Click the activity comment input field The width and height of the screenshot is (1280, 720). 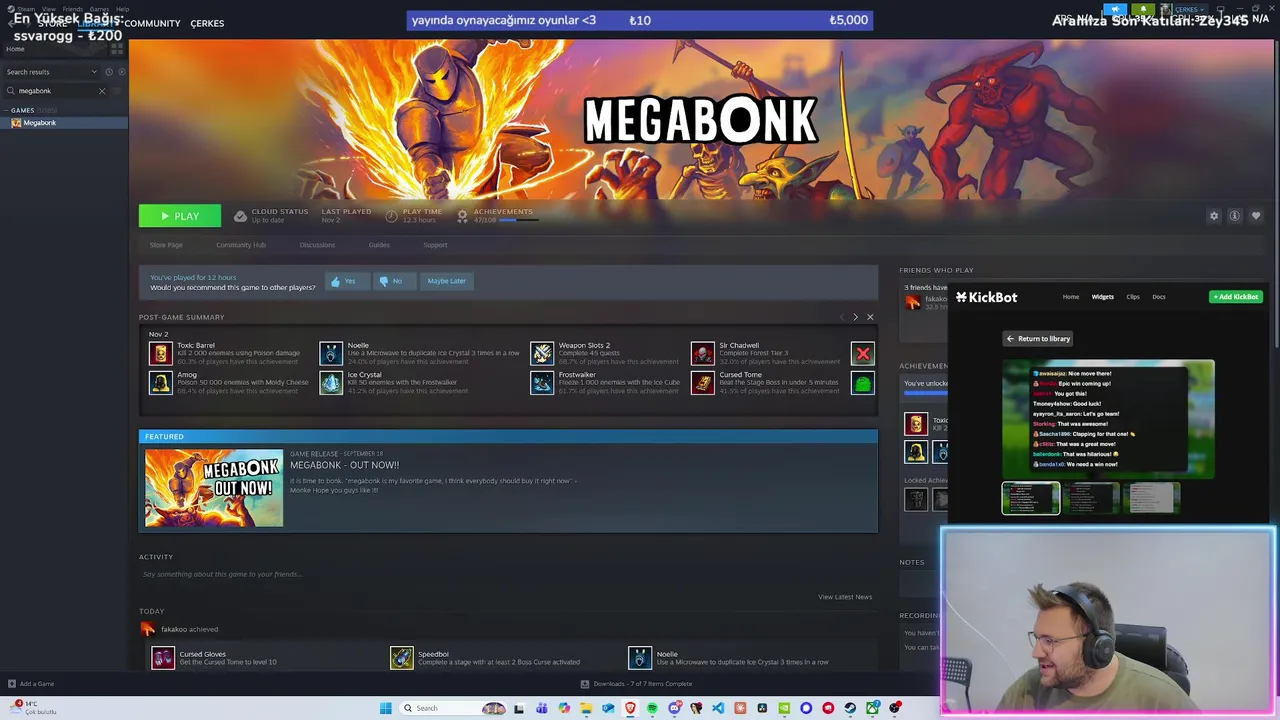pyautogui.click(x=508, y=574)
